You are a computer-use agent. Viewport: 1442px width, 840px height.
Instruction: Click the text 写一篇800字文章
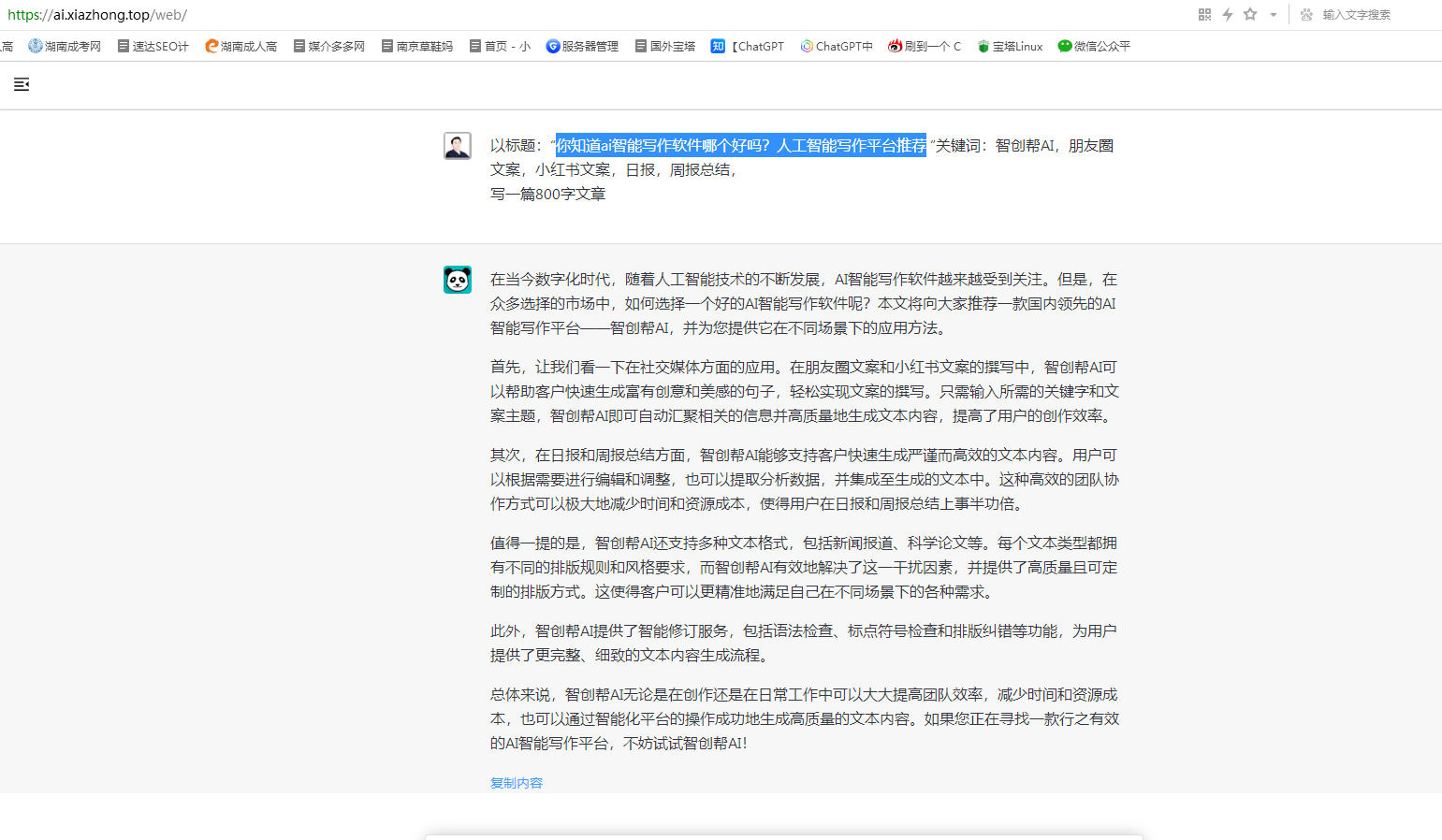[548, 194]
